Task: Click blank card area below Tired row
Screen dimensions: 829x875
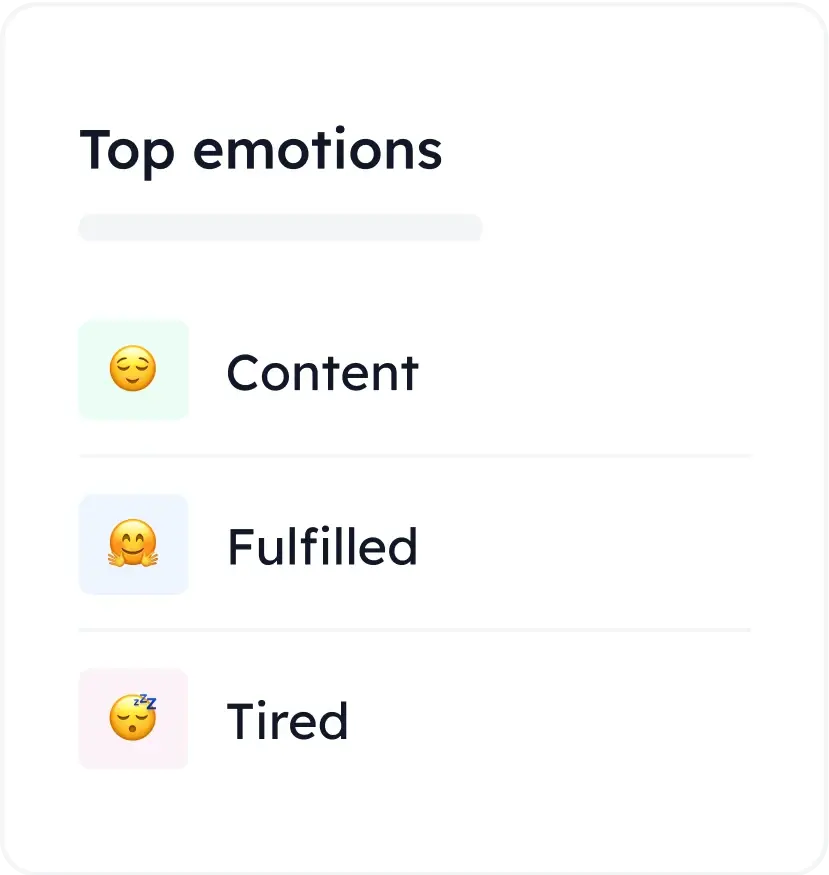Action: click(x=415, y=815)
